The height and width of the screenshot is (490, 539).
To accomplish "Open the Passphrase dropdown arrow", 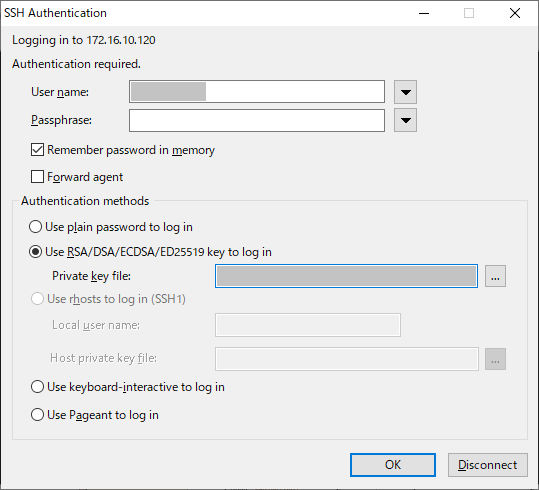I will (x=405, y=120).
